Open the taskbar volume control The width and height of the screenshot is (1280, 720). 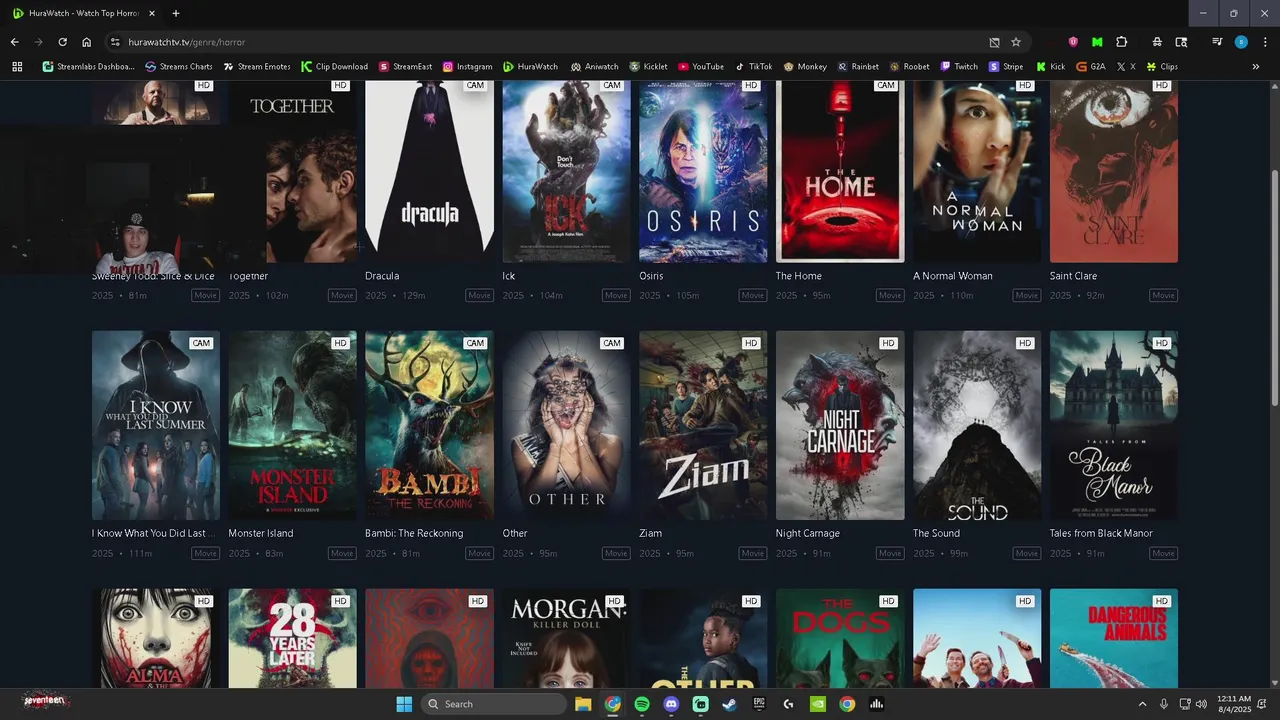[1201, 704]
